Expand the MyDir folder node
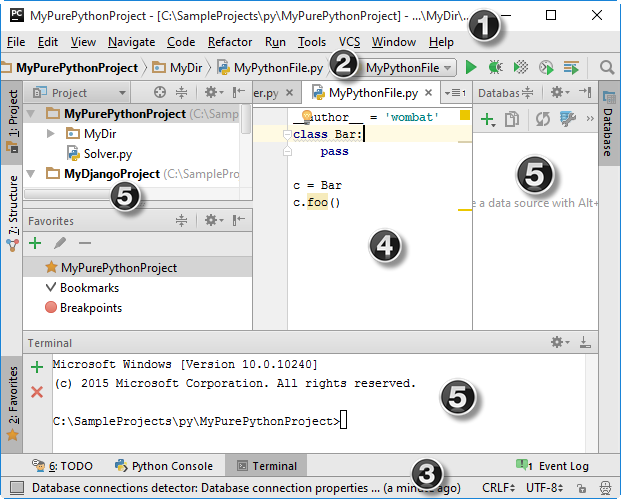Viewport: 621px width, 499px height. coord(50,133)
